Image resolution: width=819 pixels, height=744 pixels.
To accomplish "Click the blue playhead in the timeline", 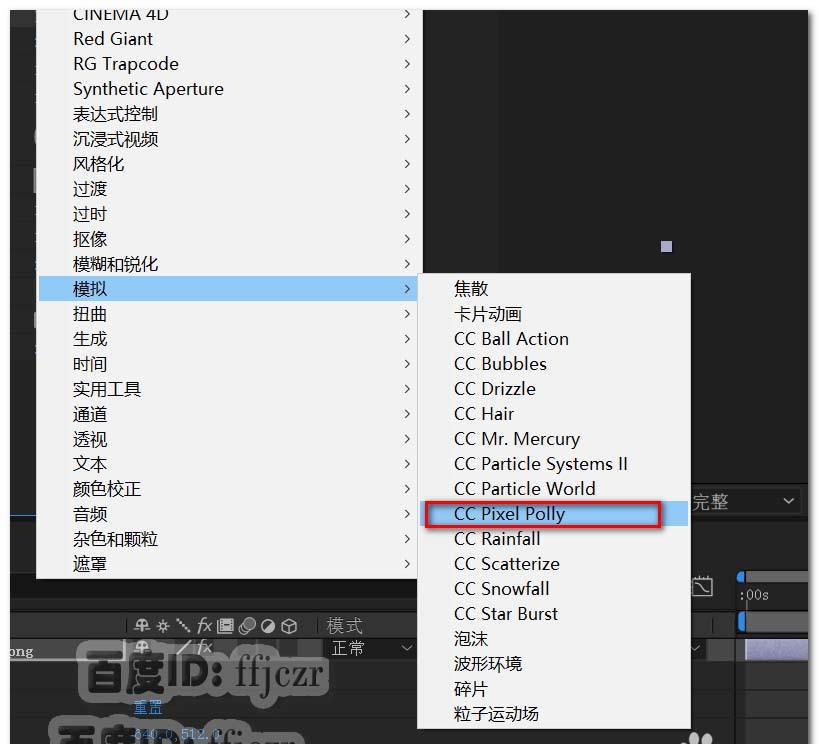I will click(x=740, y=576).
